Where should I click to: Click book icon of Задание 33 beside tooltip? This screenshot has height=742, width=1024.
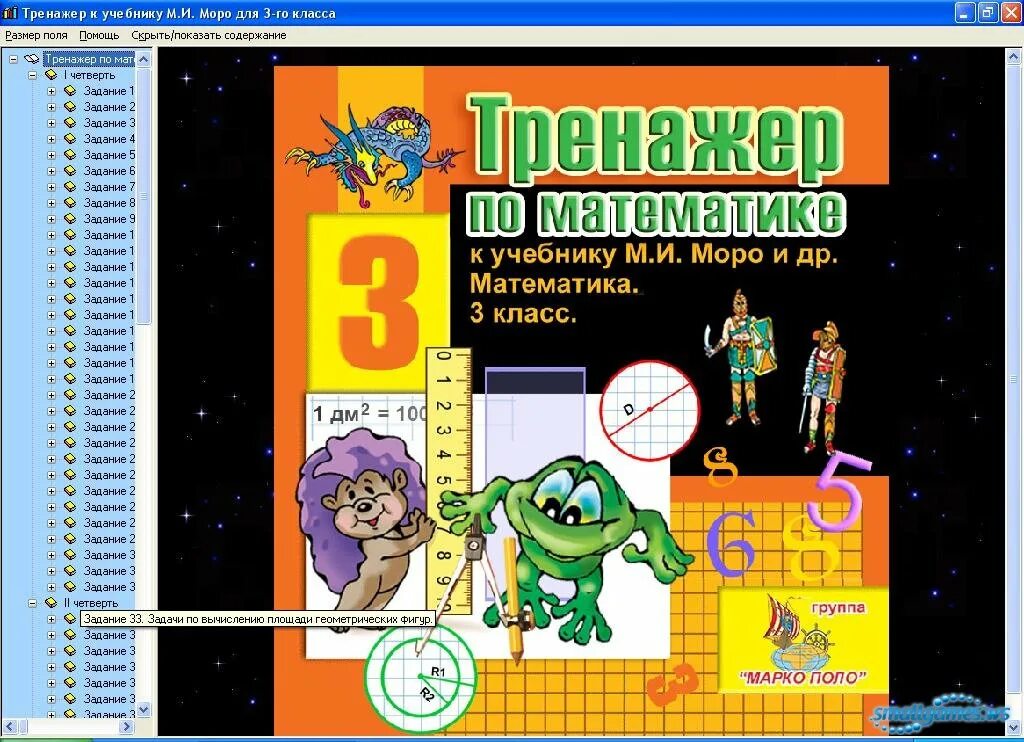point(70,619)
